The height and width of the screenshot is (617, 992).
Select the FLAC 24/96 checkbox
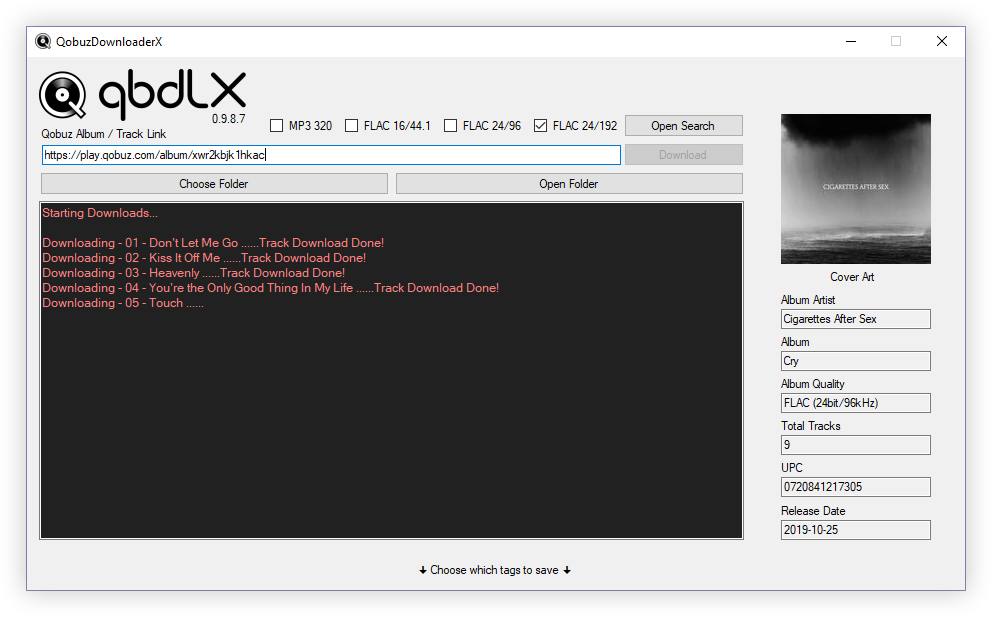[x=451, y=126]
